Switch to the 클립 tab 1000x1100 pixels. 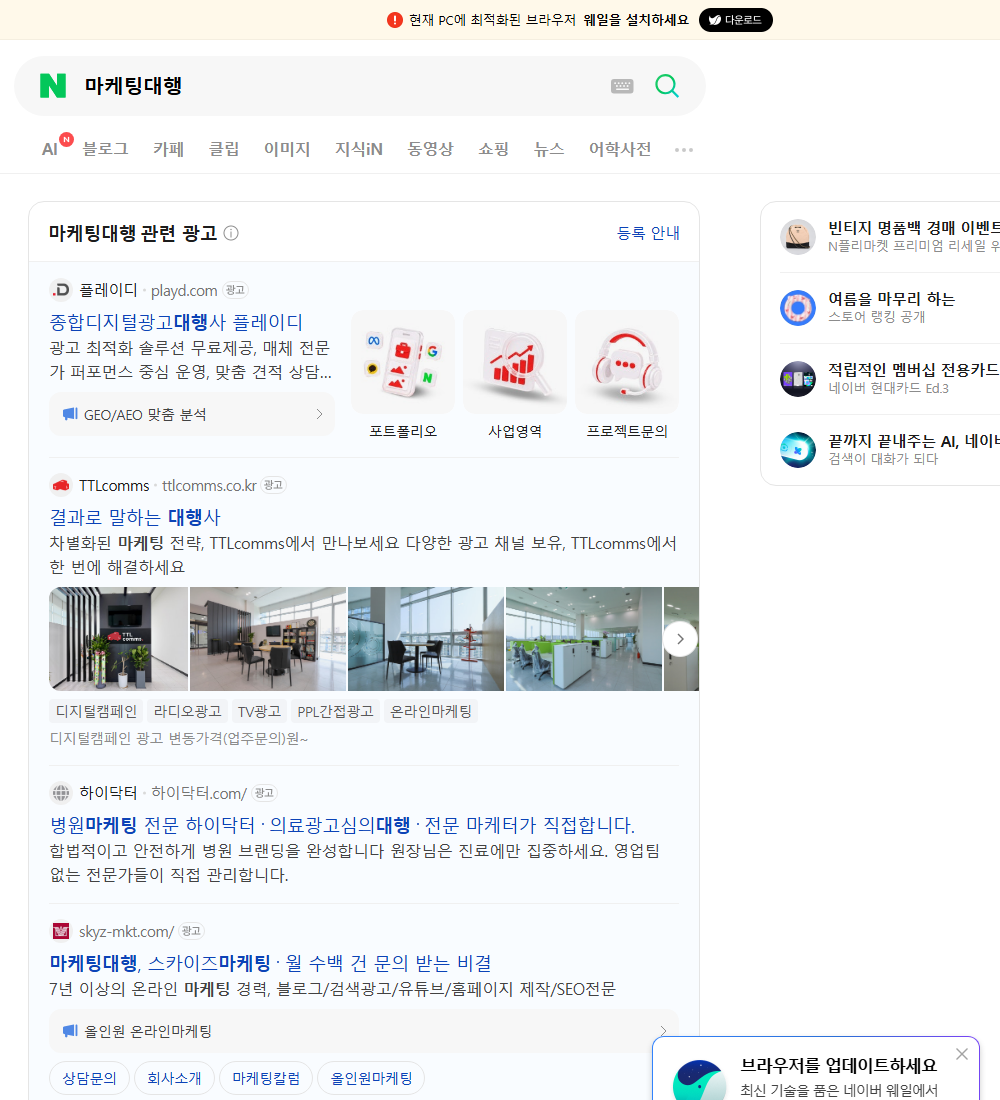pos(224,149)
